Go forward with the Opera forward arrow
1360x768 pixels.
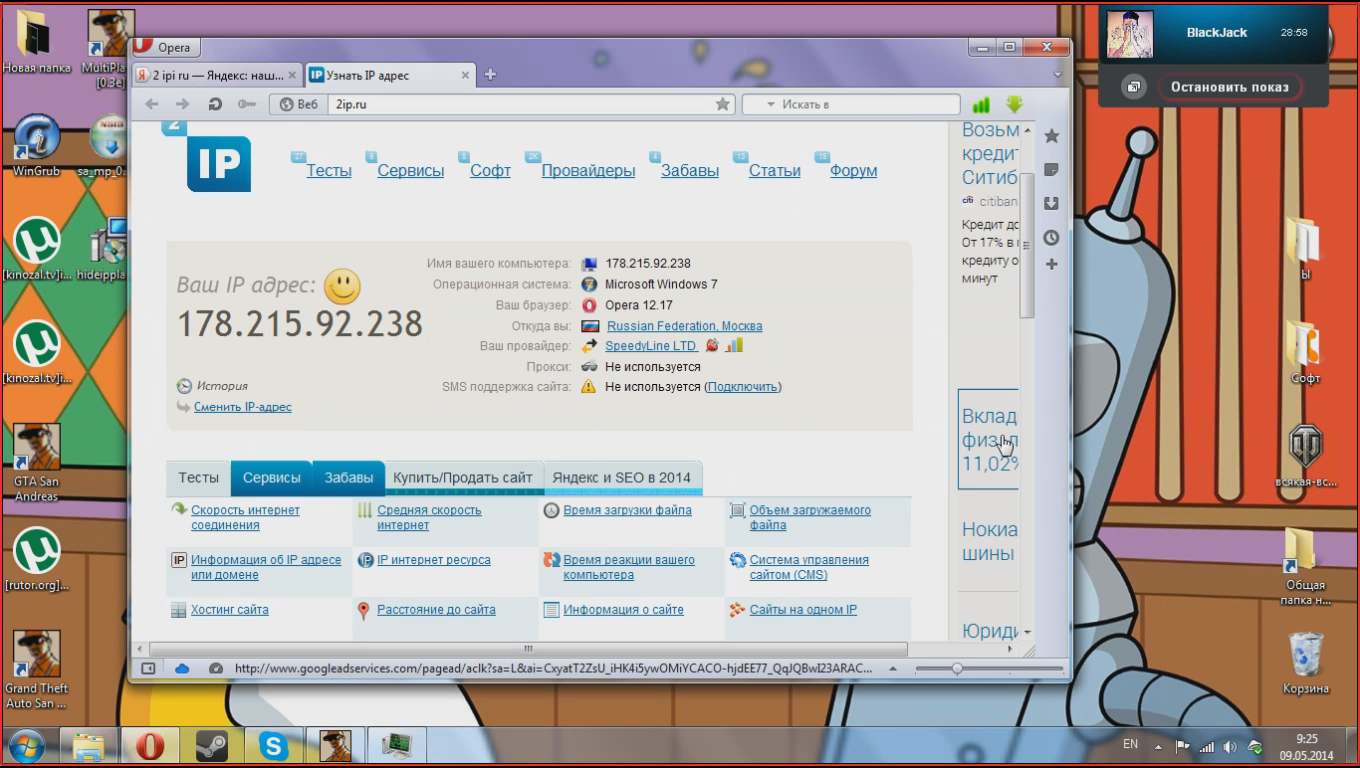(182, 104)
